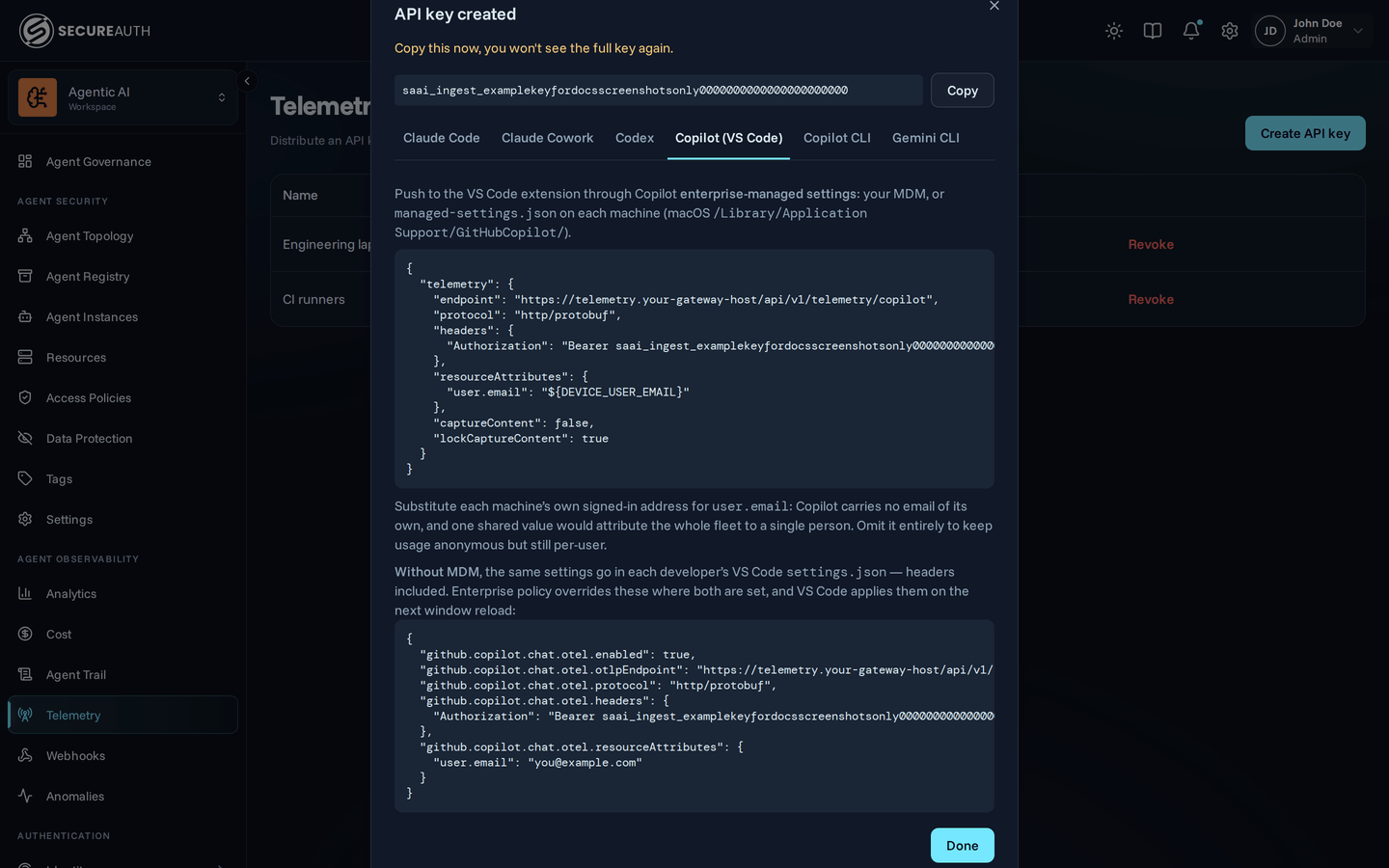Screen dimensions: 1389x868
Task: Click the sidebar Settings gear icon
Action: point(25,519)
